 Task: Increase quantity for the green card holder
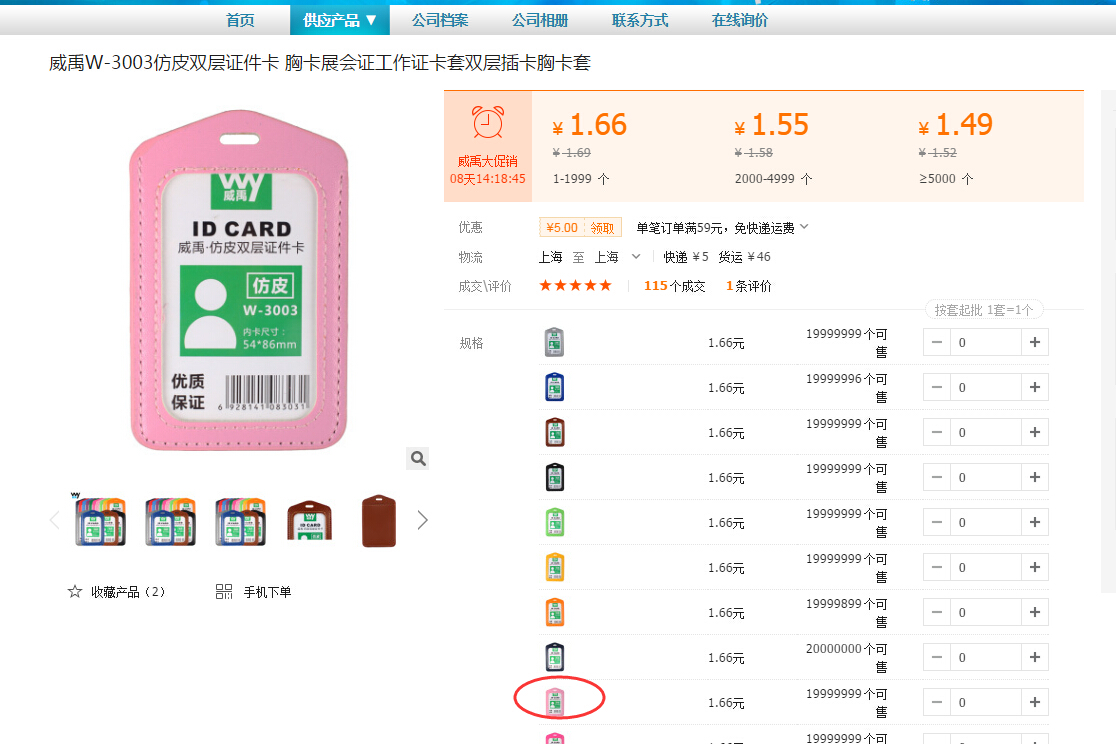point(1035,522)
